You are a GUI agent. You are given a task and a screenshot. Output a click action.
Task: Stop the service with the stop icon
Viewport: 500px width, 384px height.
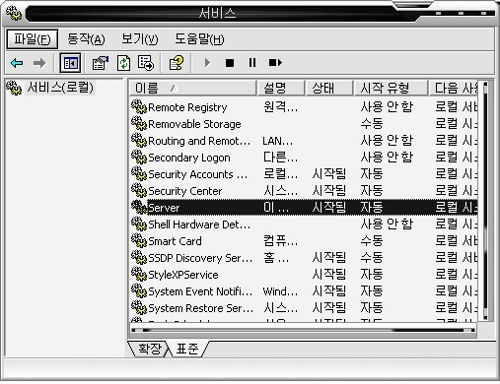pos(230,63)
